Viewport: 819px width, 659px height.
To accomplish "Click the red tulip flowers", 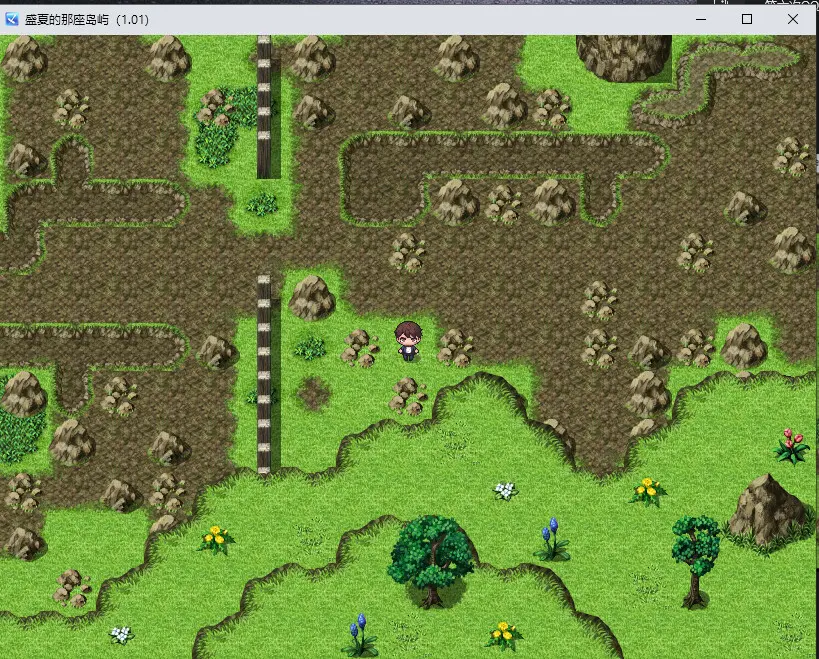I will click(792, 446).
